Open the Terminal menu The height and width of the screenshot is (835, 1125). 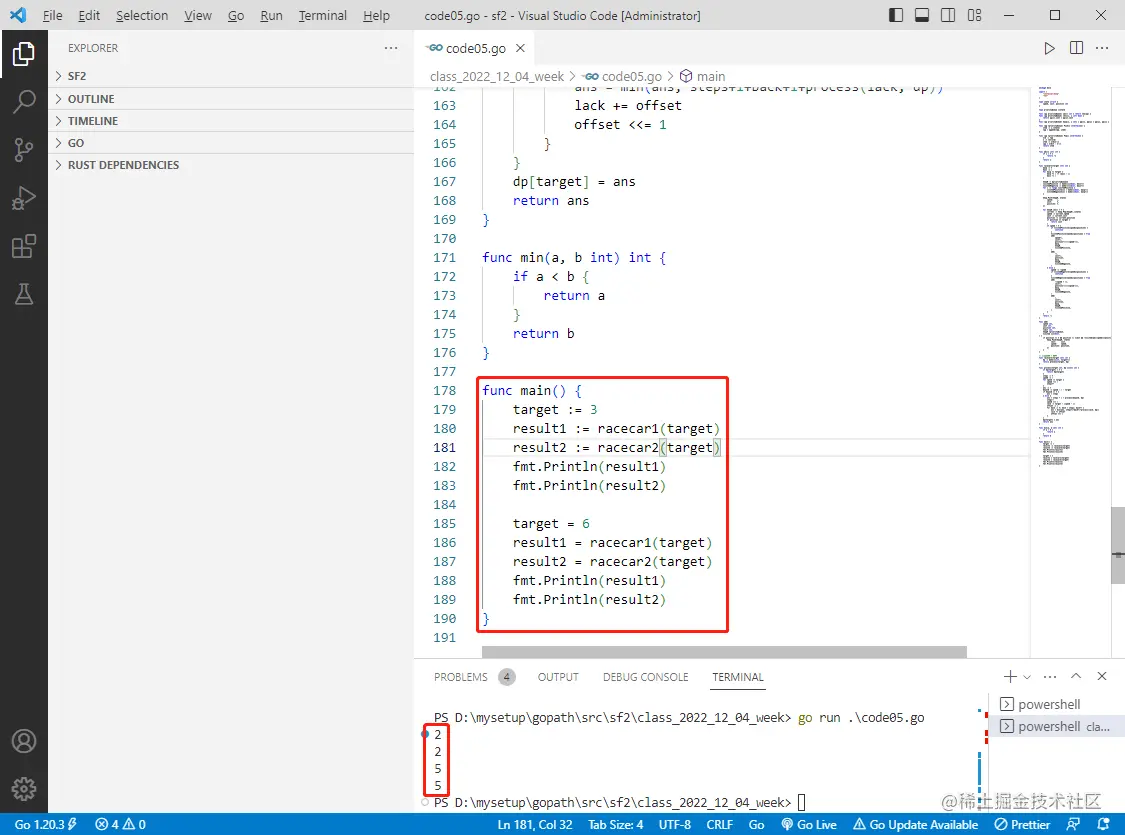coord(322,15)
